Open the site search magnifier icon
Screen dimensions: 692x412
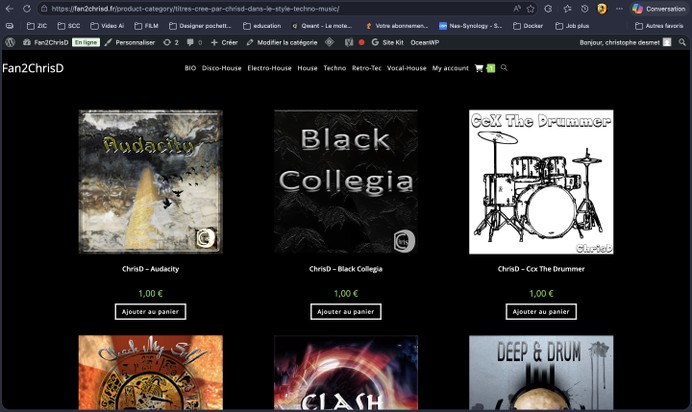point(504,68)
